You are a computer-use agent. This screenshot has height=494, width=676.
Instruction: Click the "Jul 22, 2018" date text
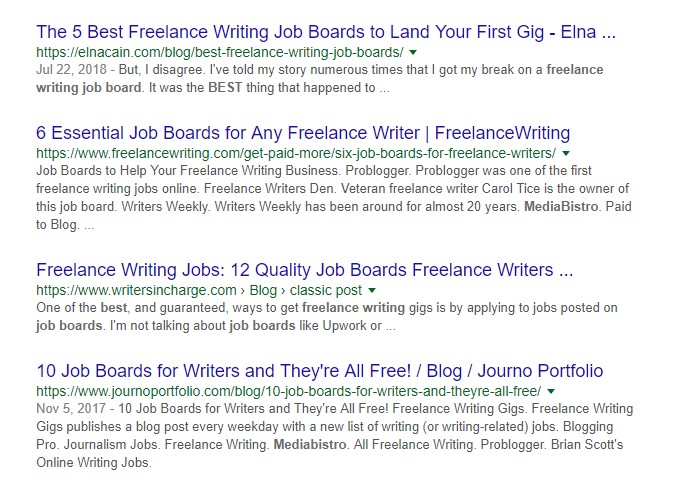[x=71, y=70]
